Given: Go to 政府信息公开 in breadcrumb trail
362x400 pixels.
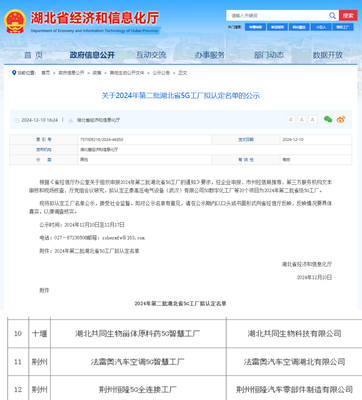Looking at the screenshot, I should [x=71, y=73].
